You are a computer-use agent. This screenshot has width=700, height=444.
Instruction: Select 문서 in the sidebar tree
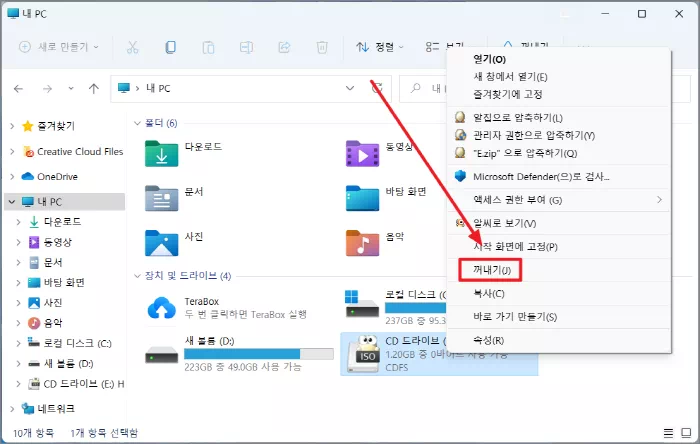[x=53, y=262]
